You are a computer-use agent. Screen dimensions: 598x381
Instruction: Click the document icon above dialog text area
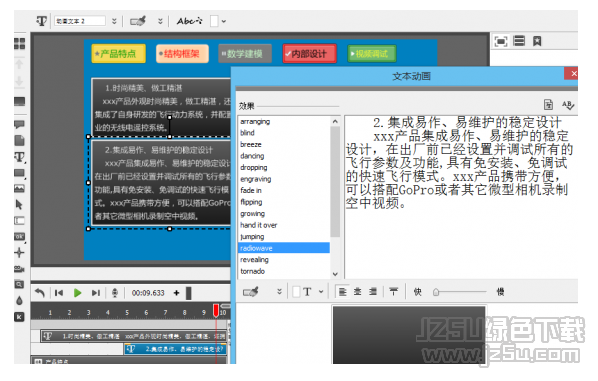click(x=548, y=104)
